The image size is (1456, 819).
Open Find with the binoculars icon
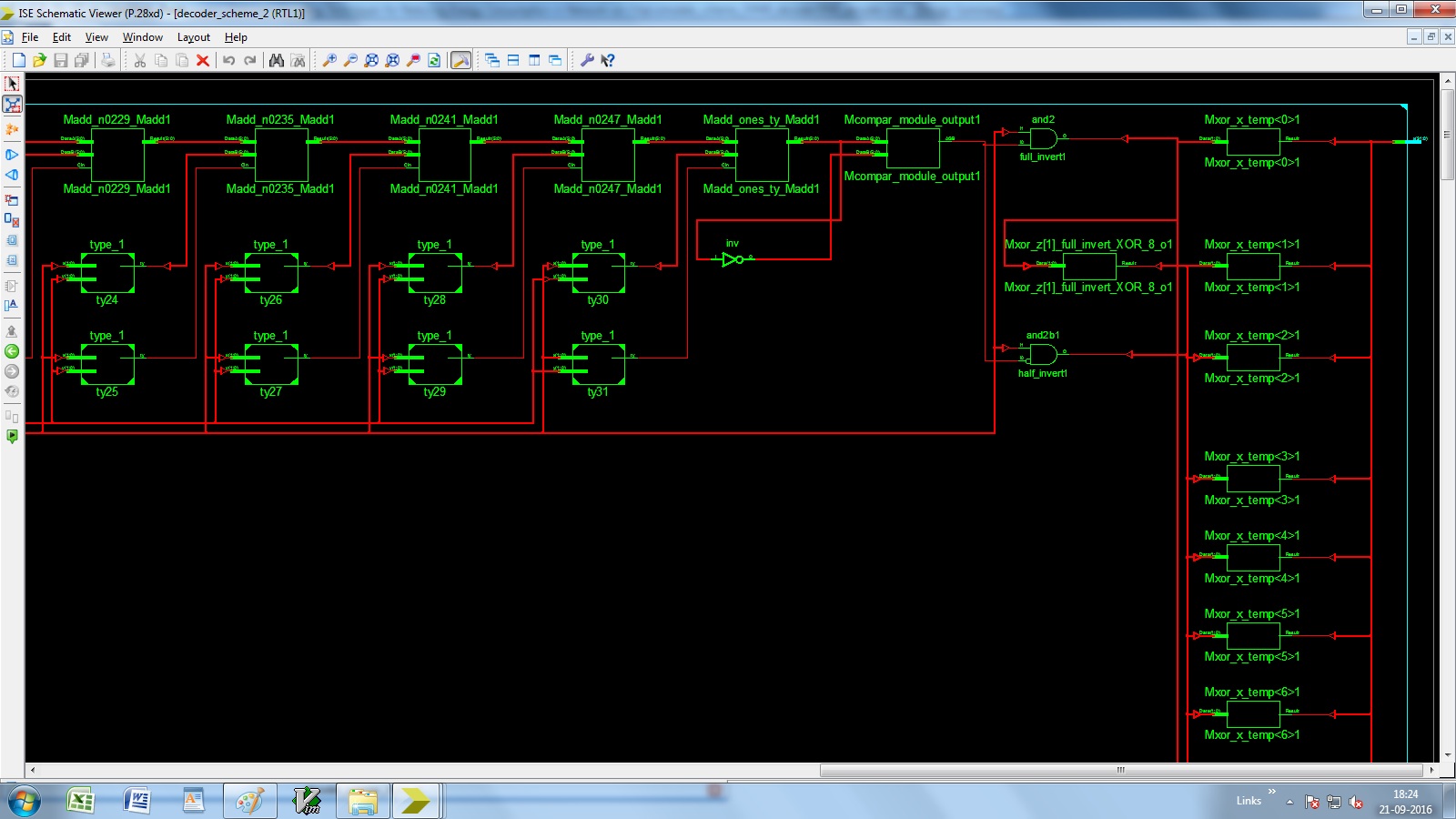[x=277, y=60]
